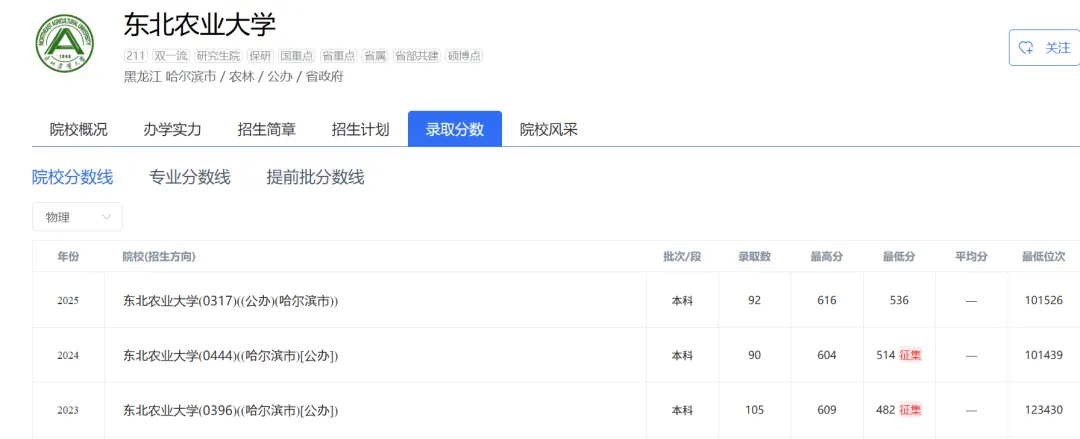Click the 省重点 tag

click(339, 56)
